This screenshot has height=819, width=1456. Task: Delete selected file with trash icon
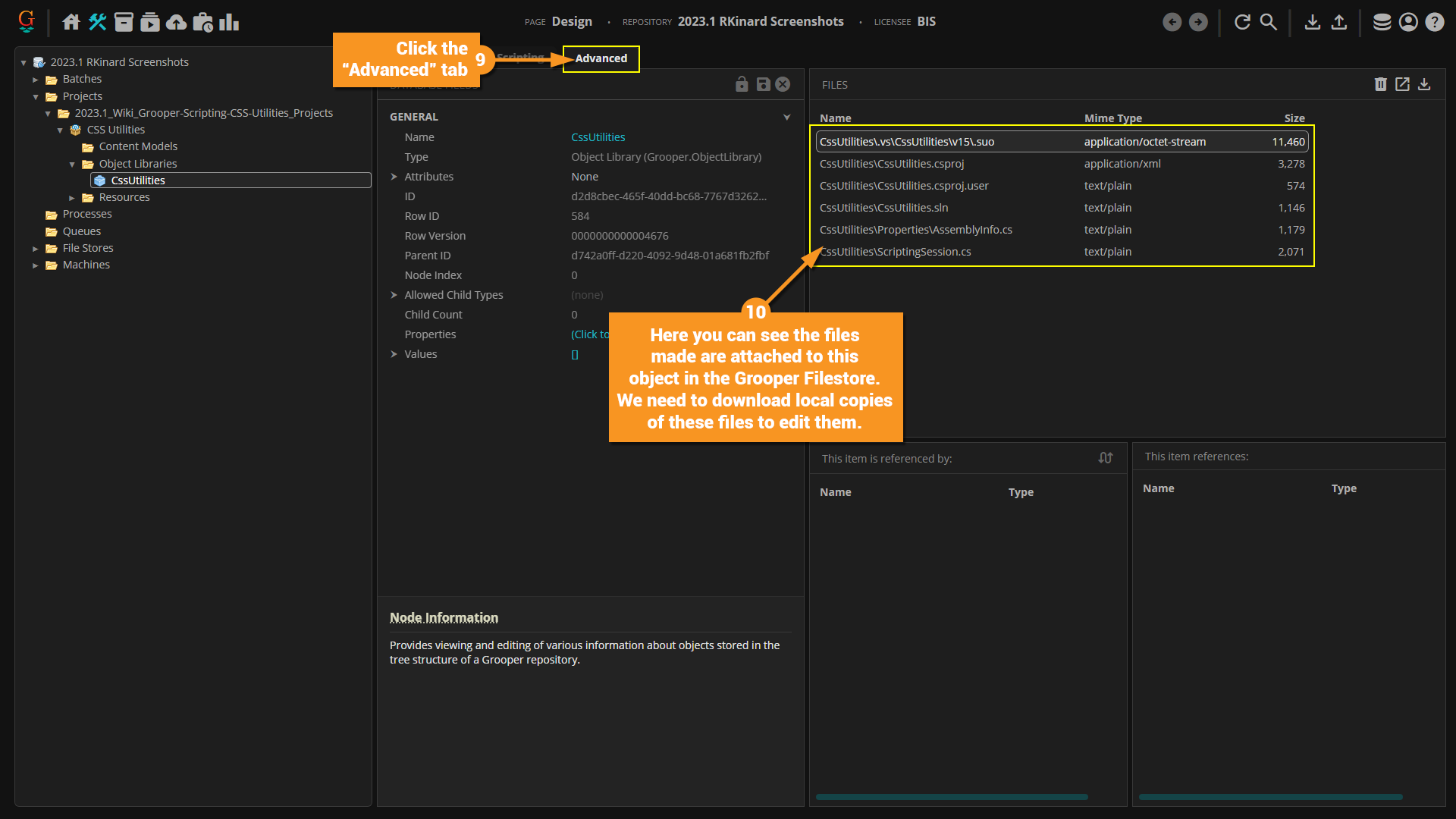coord(1380,84)
